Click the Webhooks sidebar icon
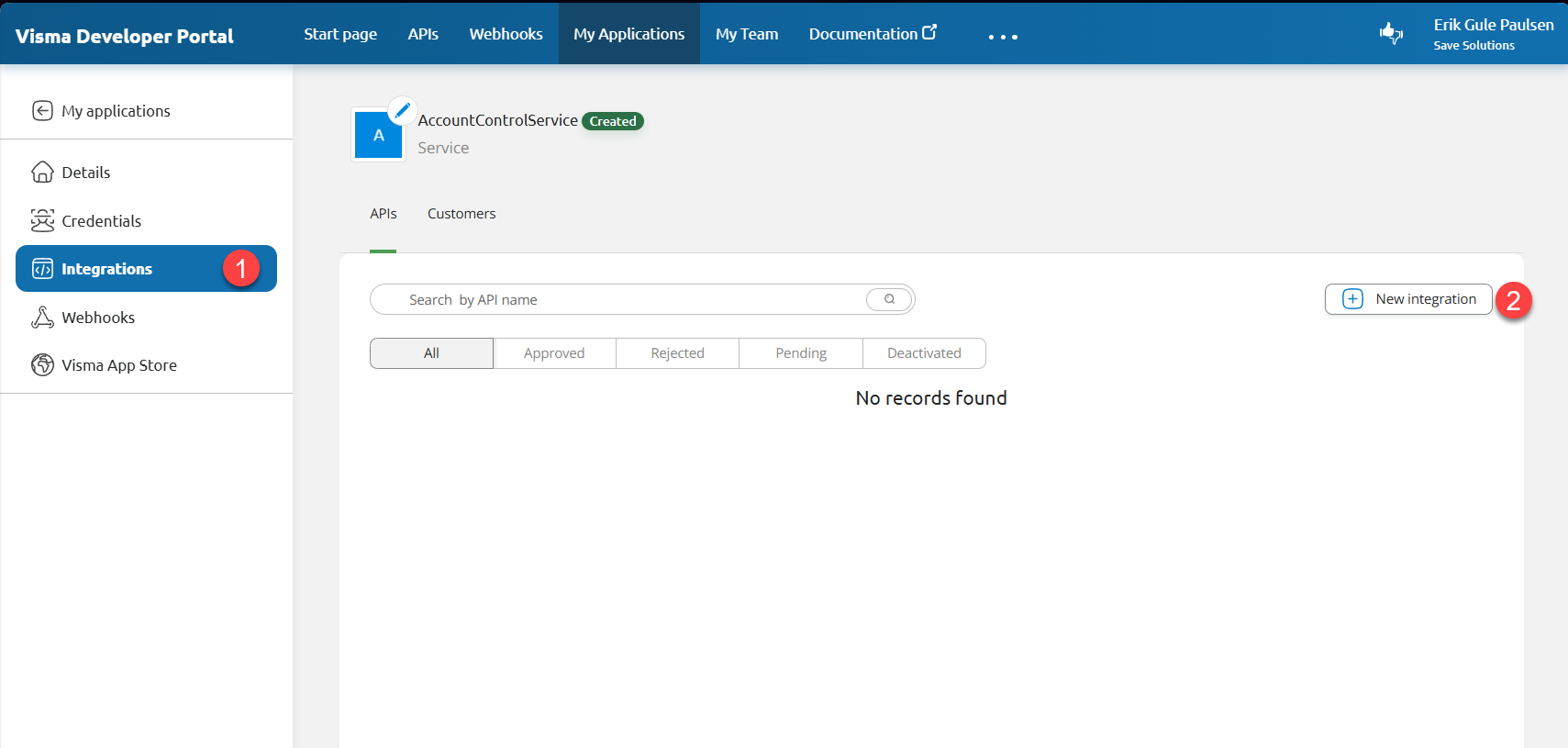The height and width of the screenshot is (748, 1568). pyautogui.click(x=42, y=318)
